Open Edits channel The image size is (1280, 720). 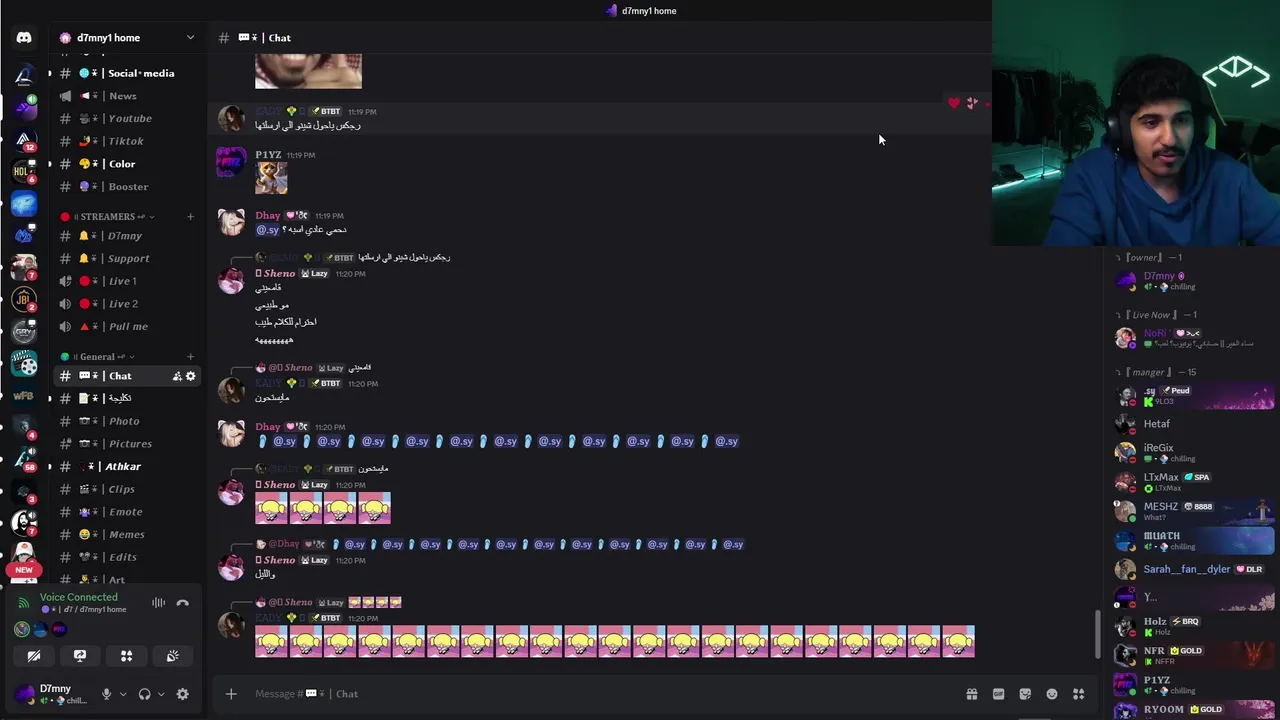[x=128, y=557]
